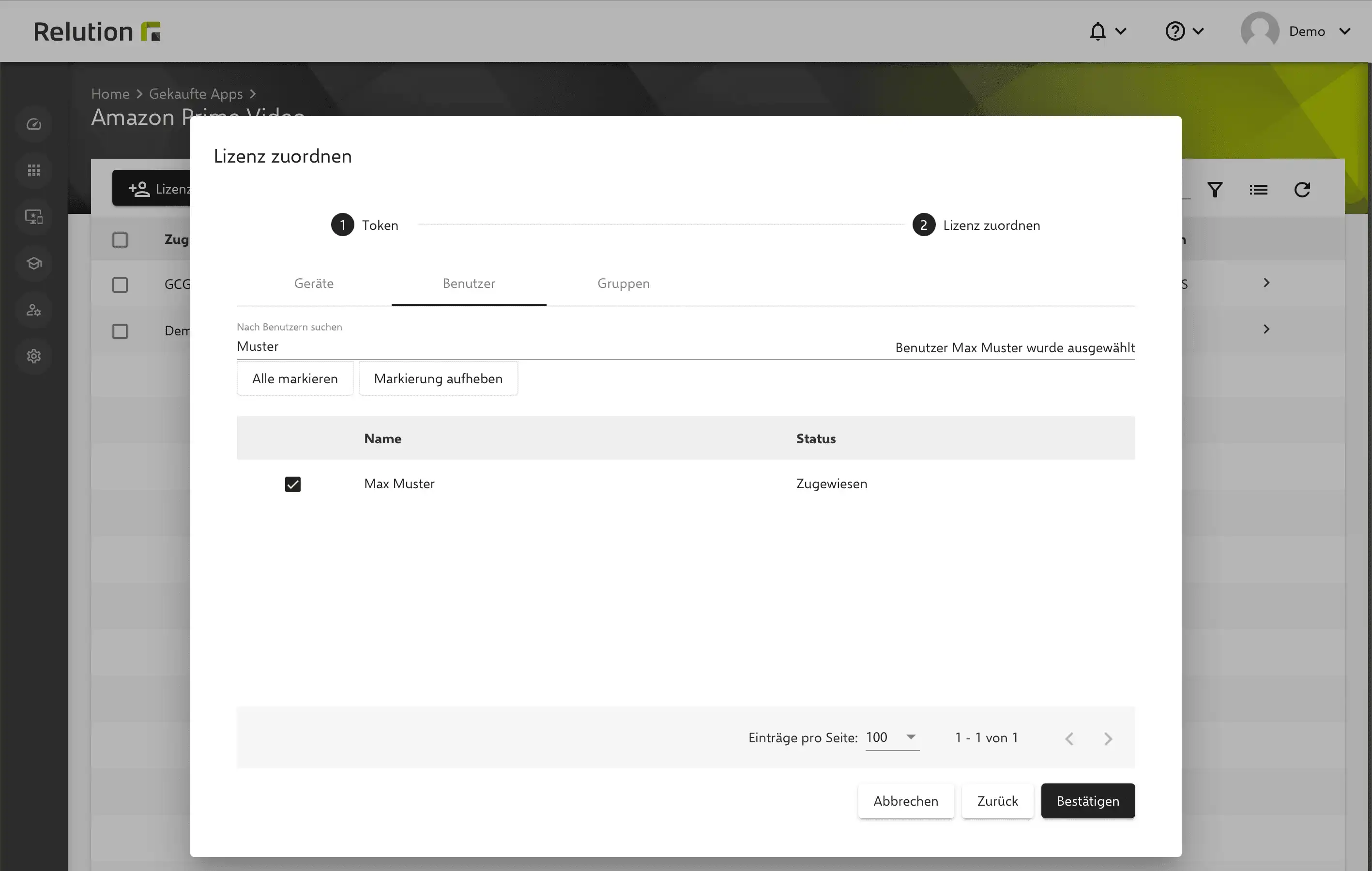Viewport: 1372px width, 871px height.
Task: Expand the notifications bell dropdown
Action: pyautogui.click(x=1107, y=31)
